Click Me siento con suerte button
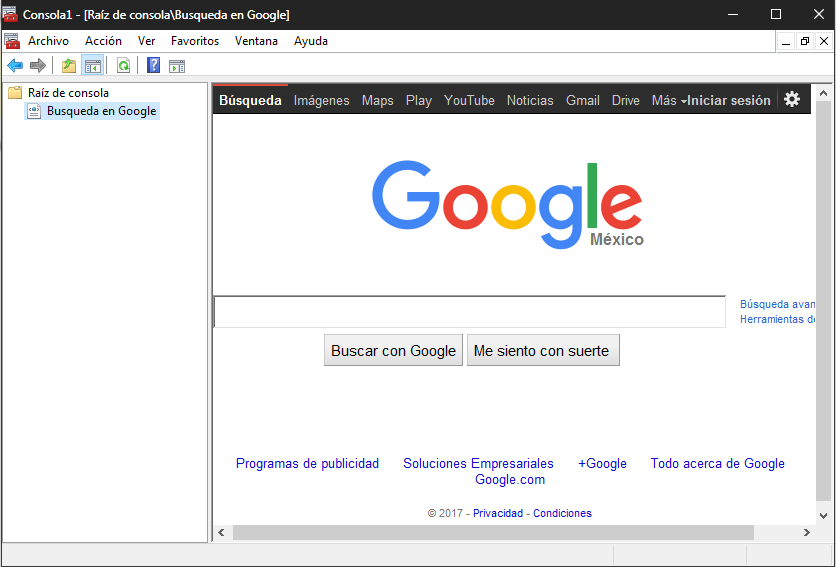The width and height of the screenshot is (836, 567). pyautogui.click(x=543, y=350)
